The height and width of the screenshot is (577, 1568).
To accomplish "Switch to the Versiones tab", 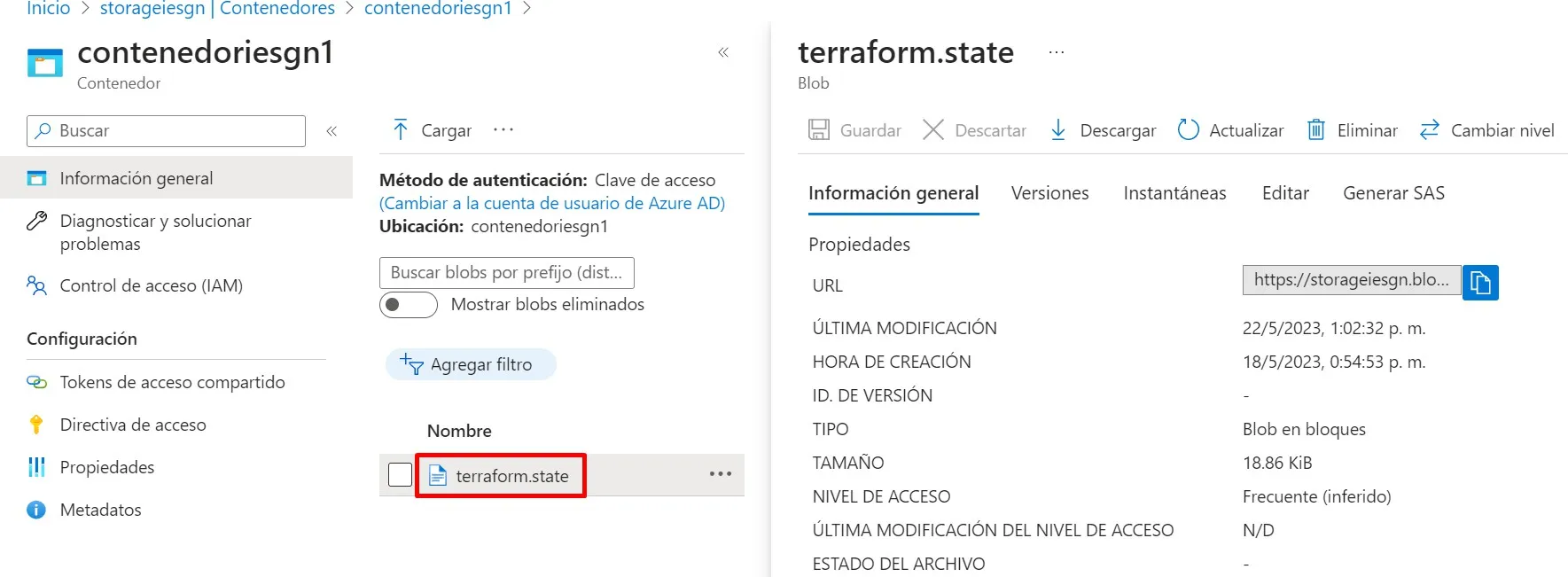I will [1049, 193].
